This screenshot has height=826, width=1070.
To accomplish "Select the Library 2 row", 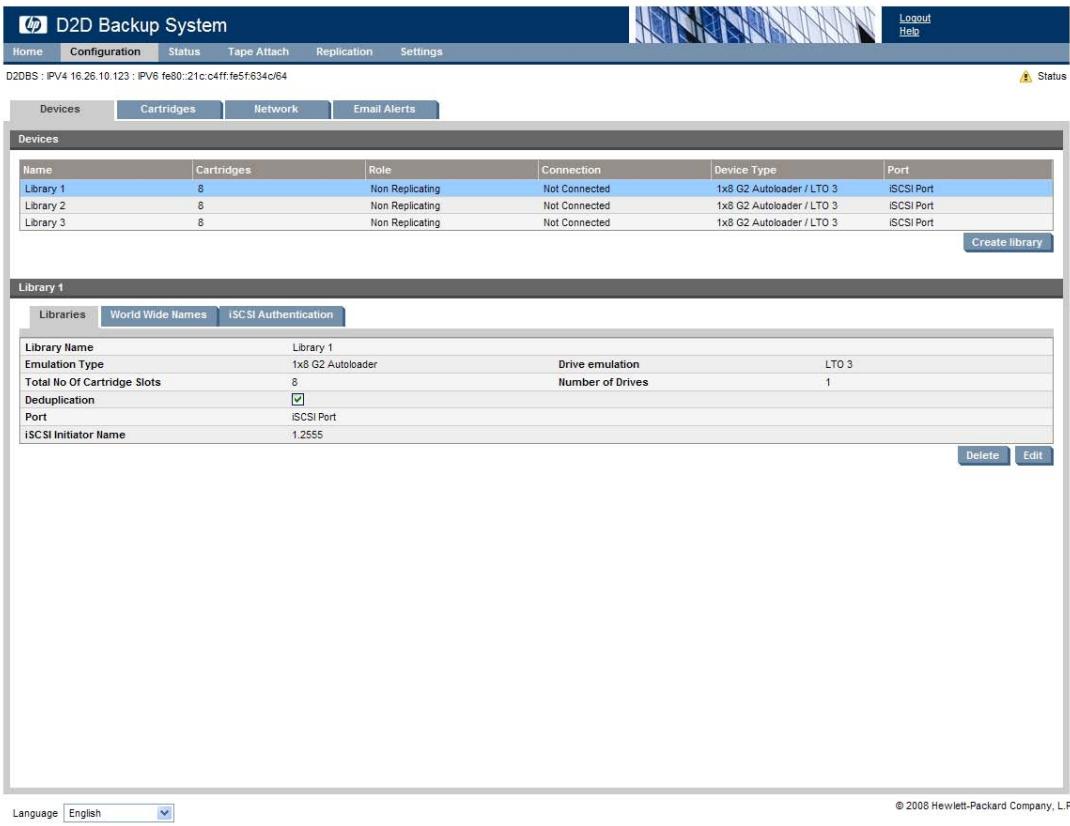I will point(536,205).
